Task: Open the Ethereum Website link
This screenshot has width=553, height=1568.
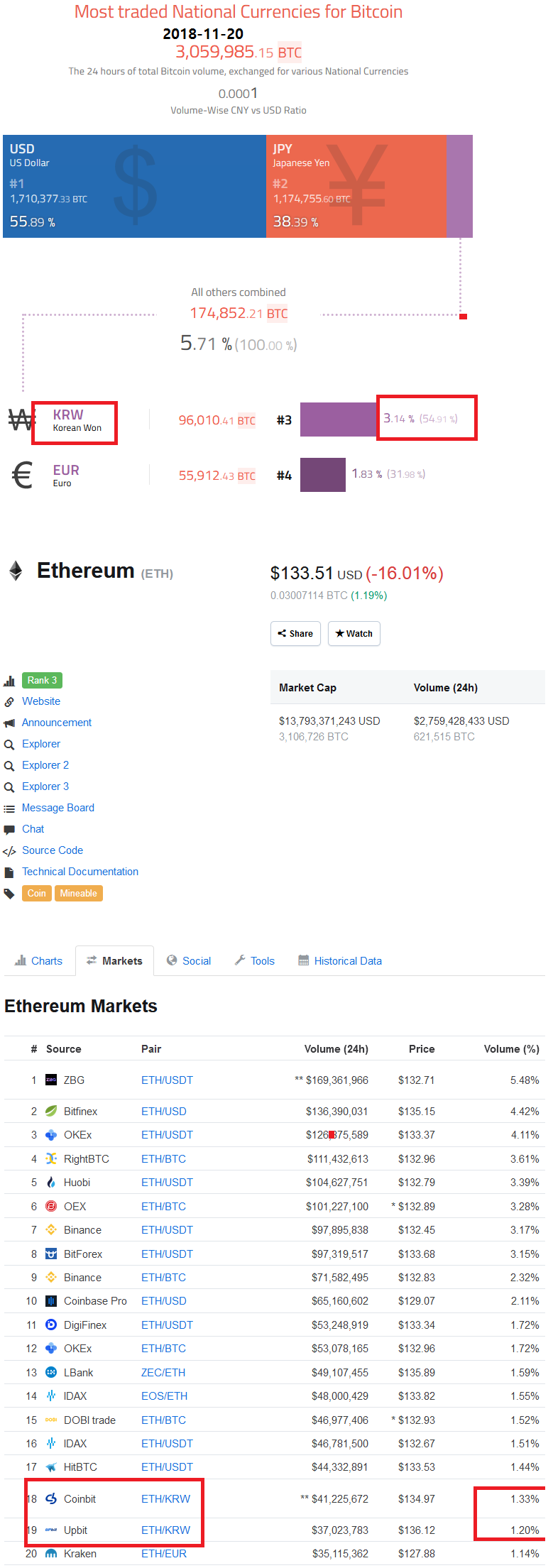Action: [41, 701]
